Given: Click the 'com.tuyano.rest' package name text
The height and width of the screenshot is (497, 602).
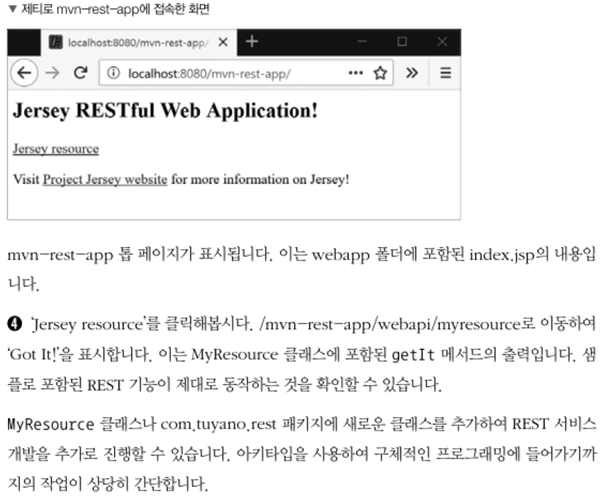Looking at the screenshot, I should [x=218, y=424].
